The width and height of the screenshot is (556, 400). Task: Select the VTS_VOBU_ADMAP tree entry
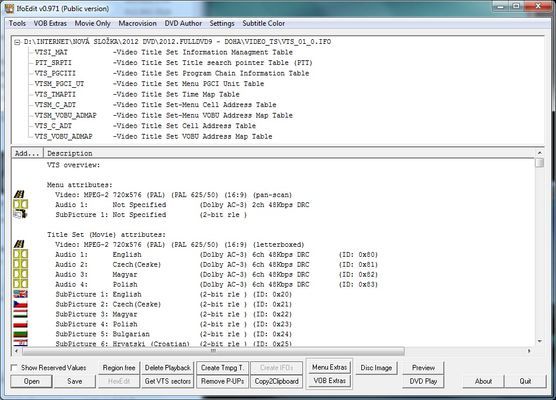point(63,137)
